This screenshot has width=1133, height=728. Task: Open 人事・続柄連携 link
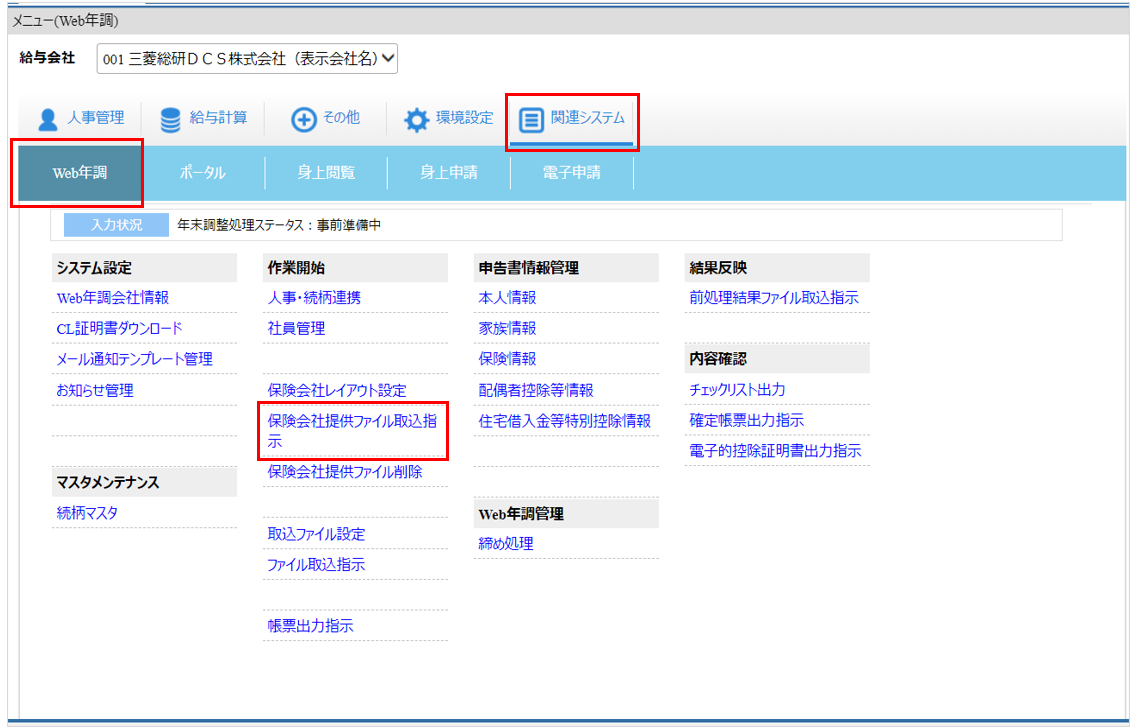[x=314, y=298]
